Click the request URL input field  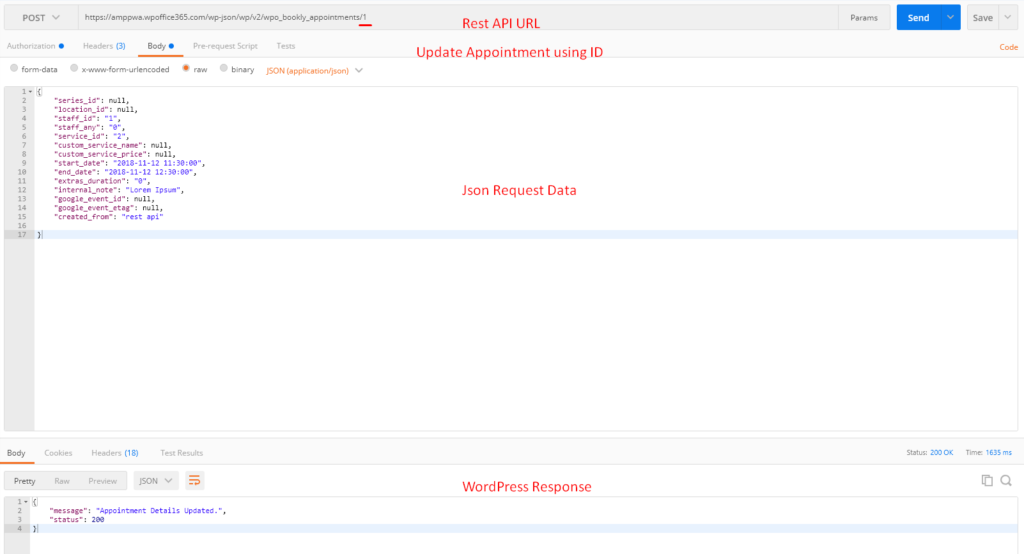[458, 18]
